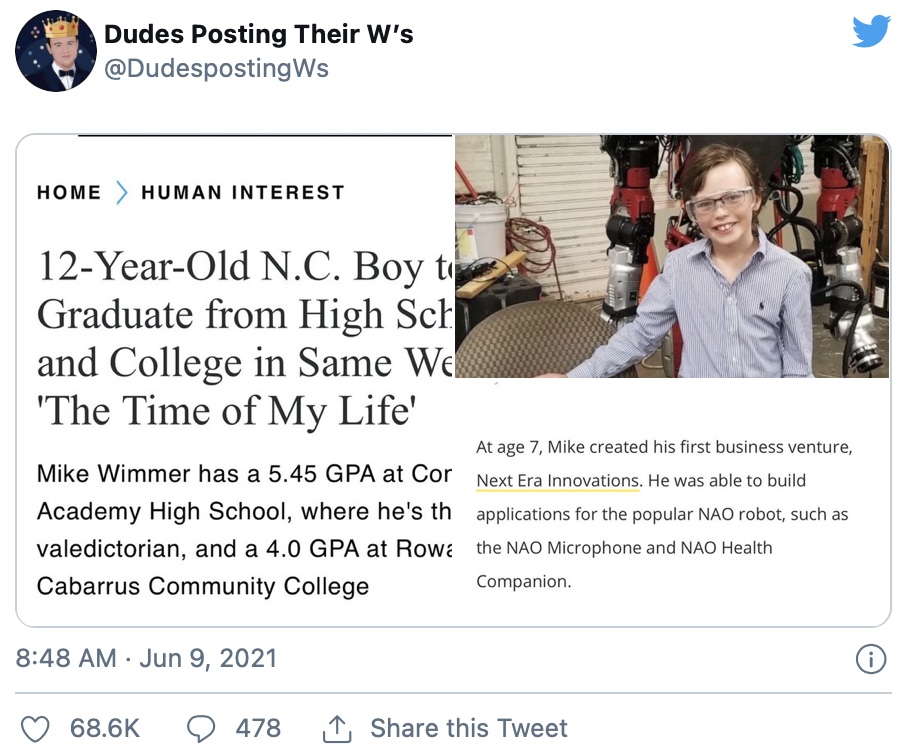This screenshot has height=756, width=912.
Task: Click the Mike Wimmer GPA article summary
Action: 244,530
